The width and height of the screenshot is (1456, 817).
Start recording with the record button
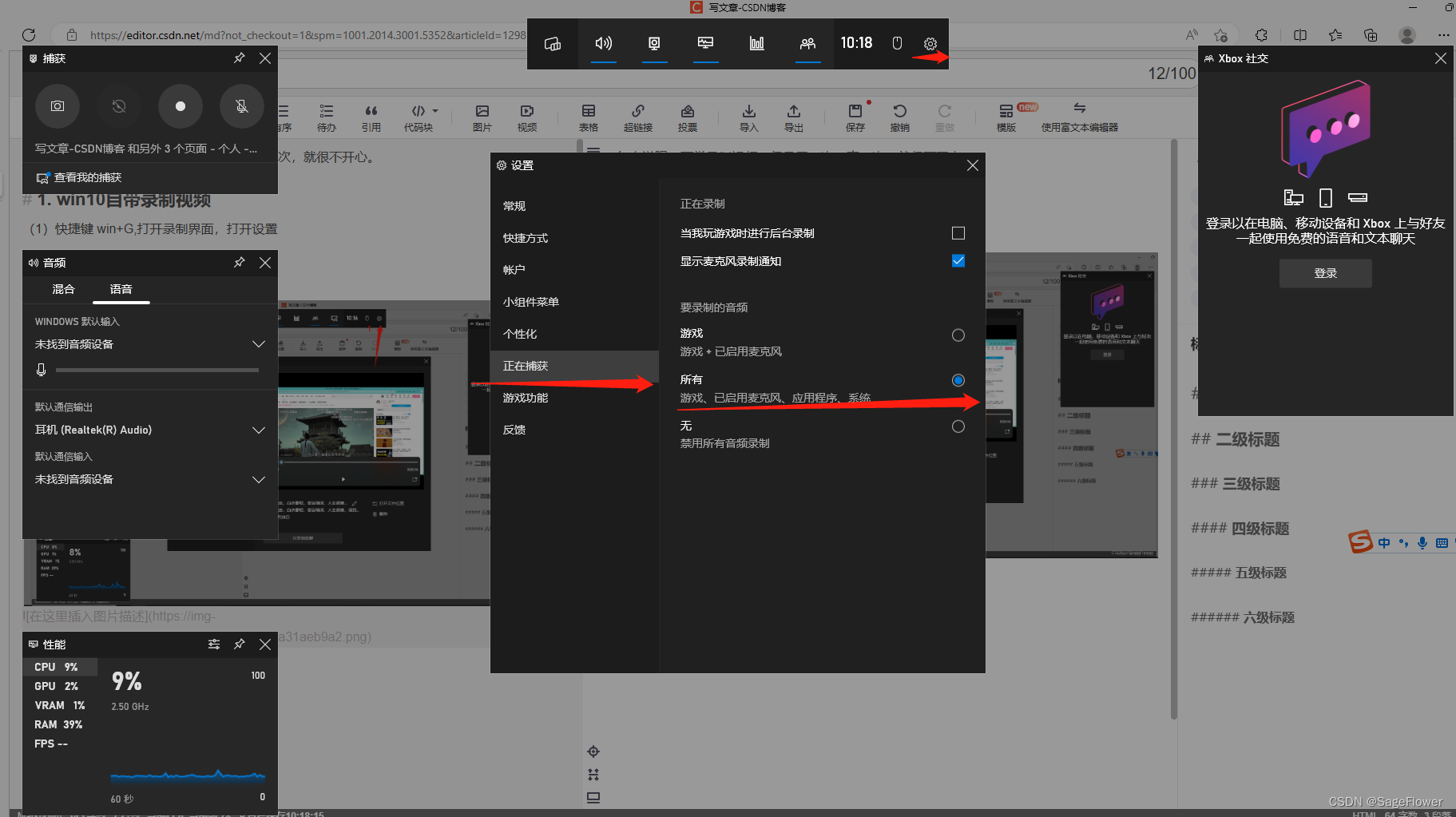(x=181, y=106)
